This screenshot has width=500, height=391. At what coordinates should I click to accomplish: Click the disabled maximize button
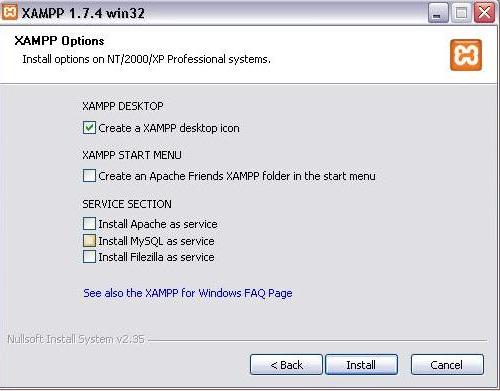[461, 13]
